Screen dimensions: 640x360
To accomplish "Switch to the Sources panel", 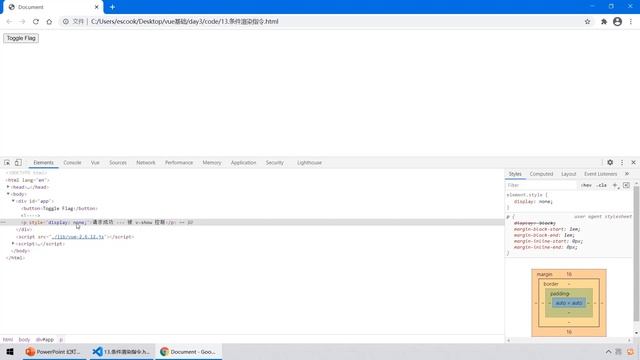I will (118, 162).
